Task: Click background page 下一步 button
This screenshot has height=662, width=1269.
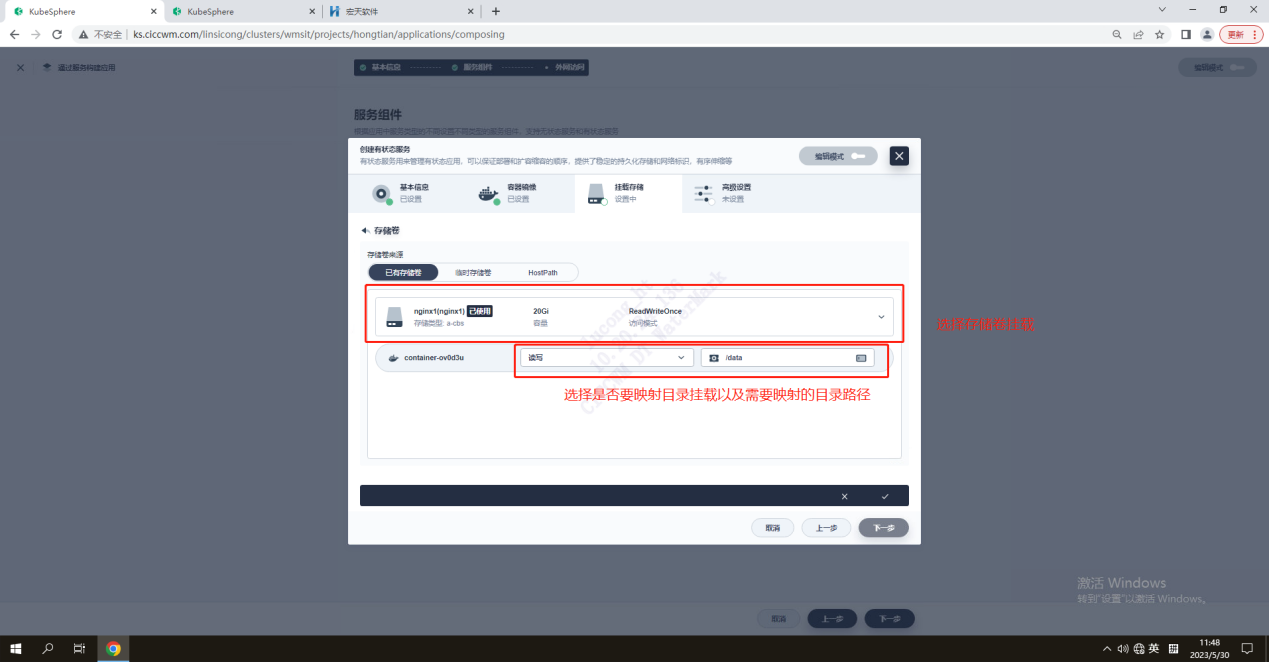Action: pos(889,619)
